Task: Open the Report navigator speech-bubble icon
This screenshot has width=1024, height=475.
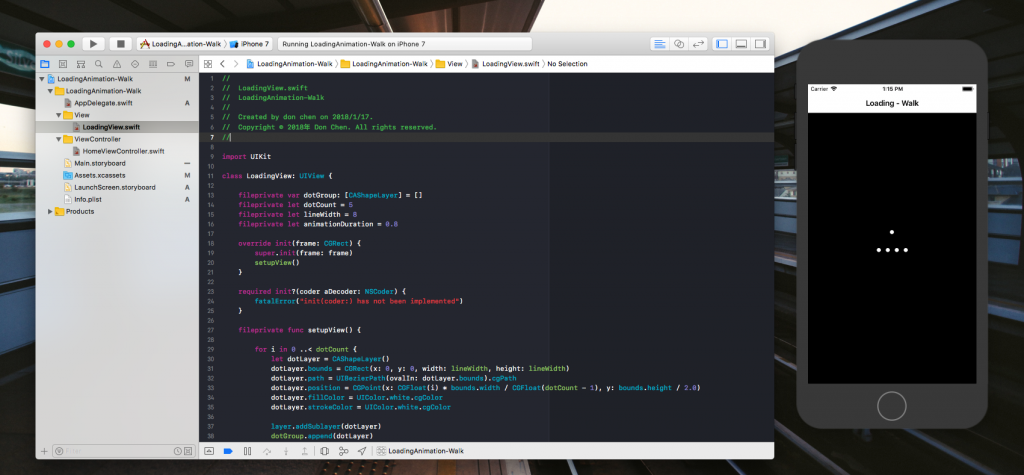Action: tap(189, 64)
